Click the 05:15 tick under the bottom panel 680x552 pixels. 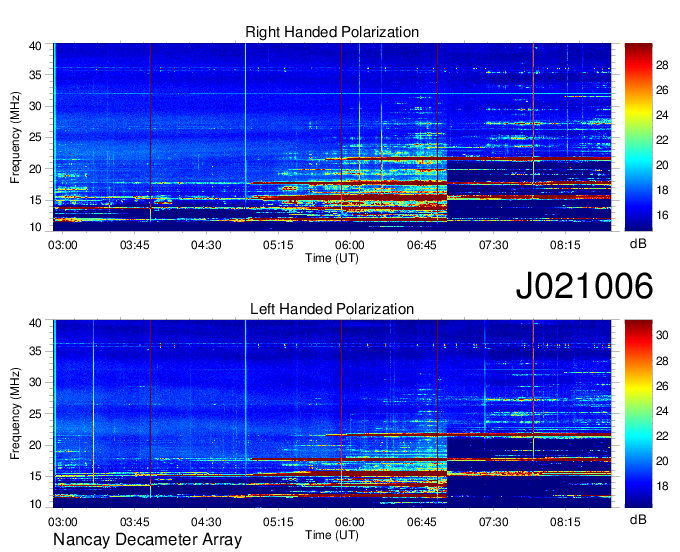[278, 522]
